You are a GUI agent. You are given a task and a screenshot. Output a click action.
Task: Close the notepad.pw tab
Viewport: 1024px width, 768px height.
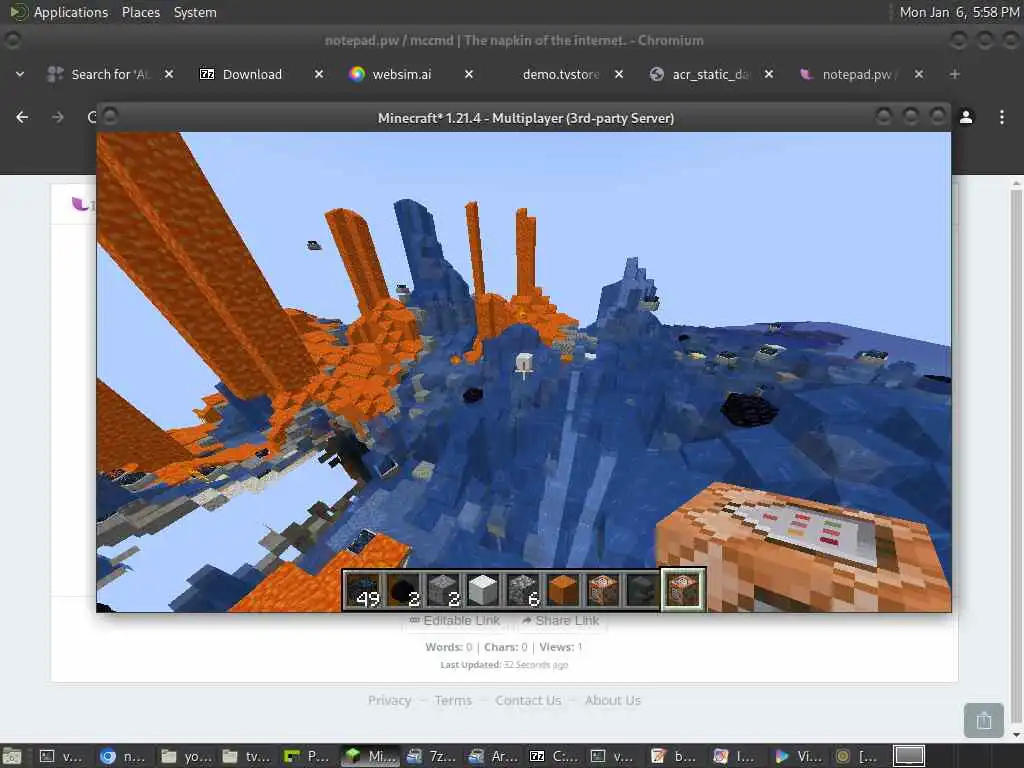click(919, 74)
